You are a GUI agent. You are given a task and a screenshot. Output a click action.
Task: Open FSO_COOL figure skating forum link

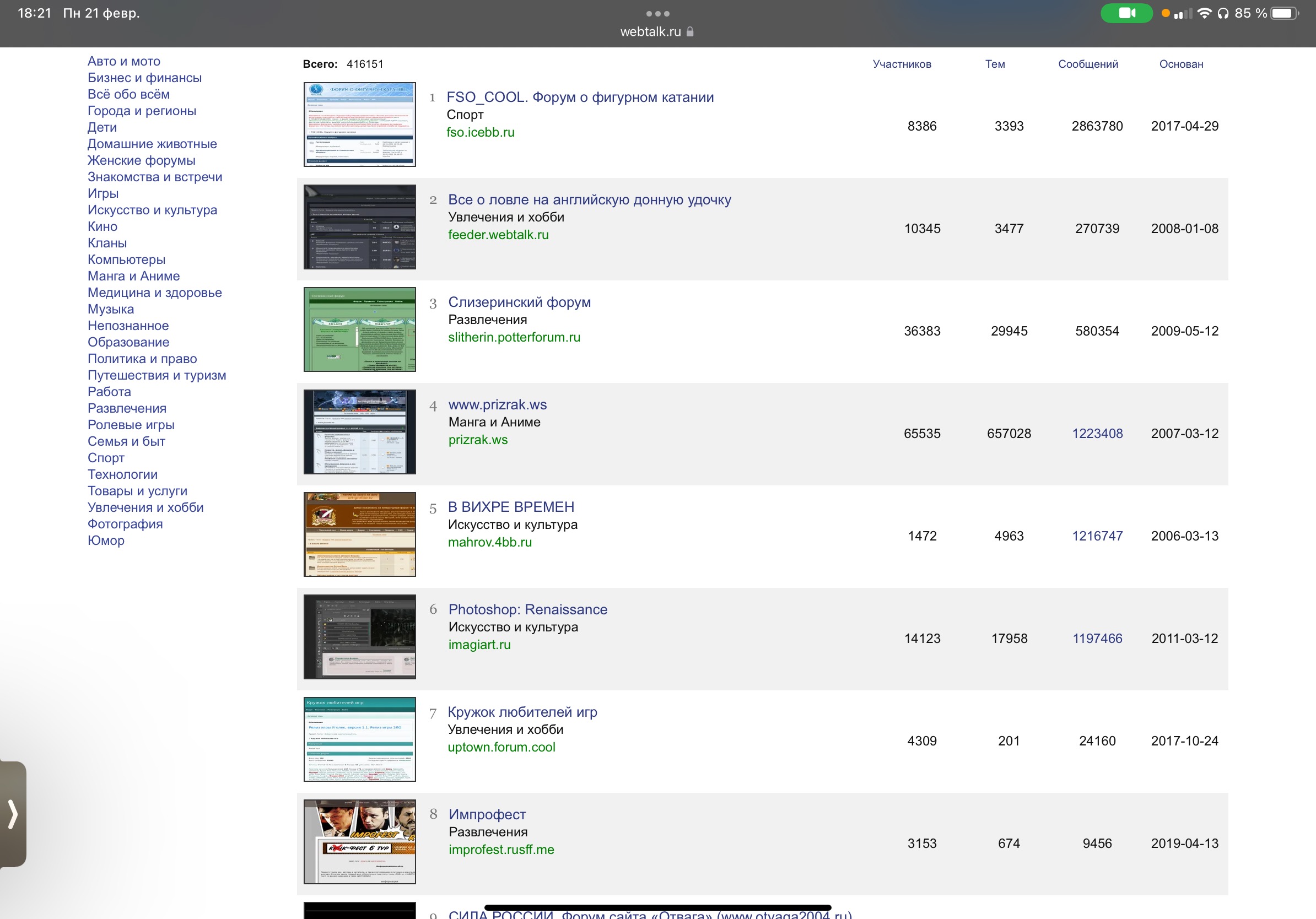point(580,98)
